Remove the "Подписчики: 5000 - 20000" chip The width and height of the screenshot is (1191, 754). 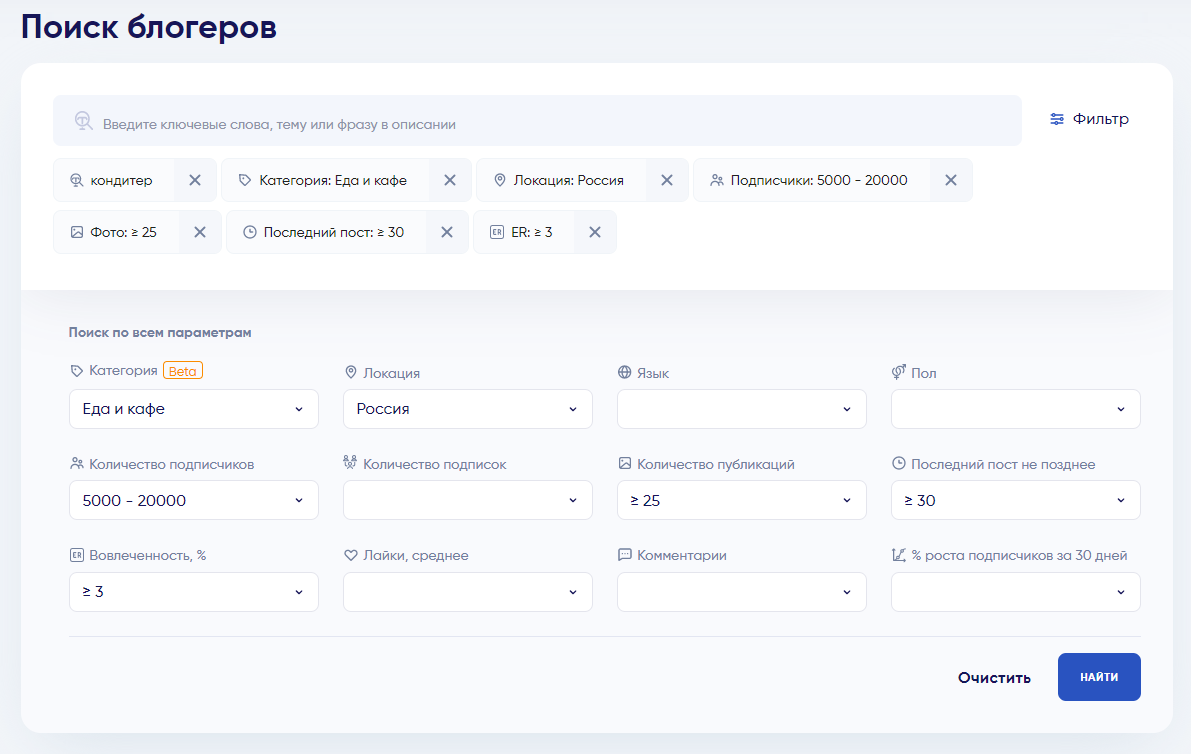tap(951, 180)
